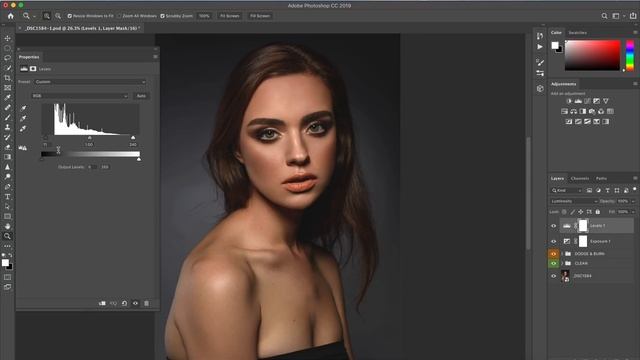Viewport: 640px width, 360px height.
Task: Select the Lasso tool
Action: [7, 58]
